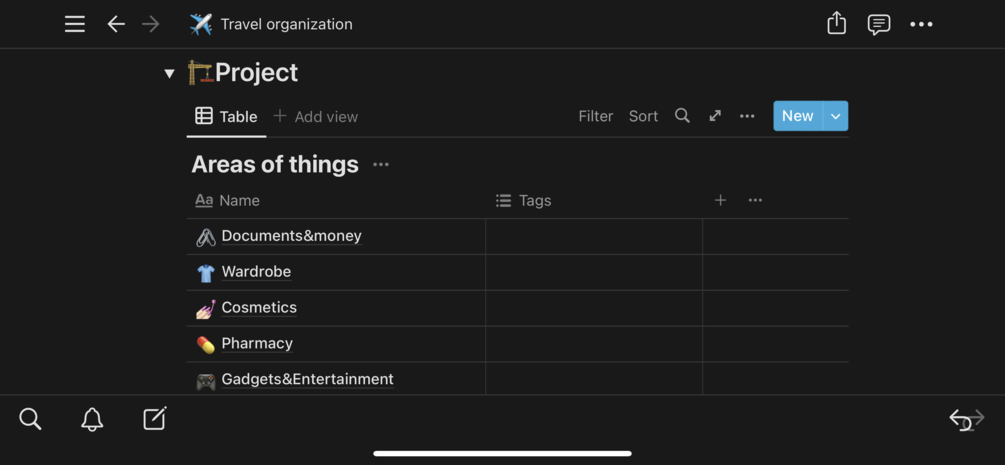The image size is (1005, 465).
Task: Tap the share page icon
Action: (x=837, y=24)
